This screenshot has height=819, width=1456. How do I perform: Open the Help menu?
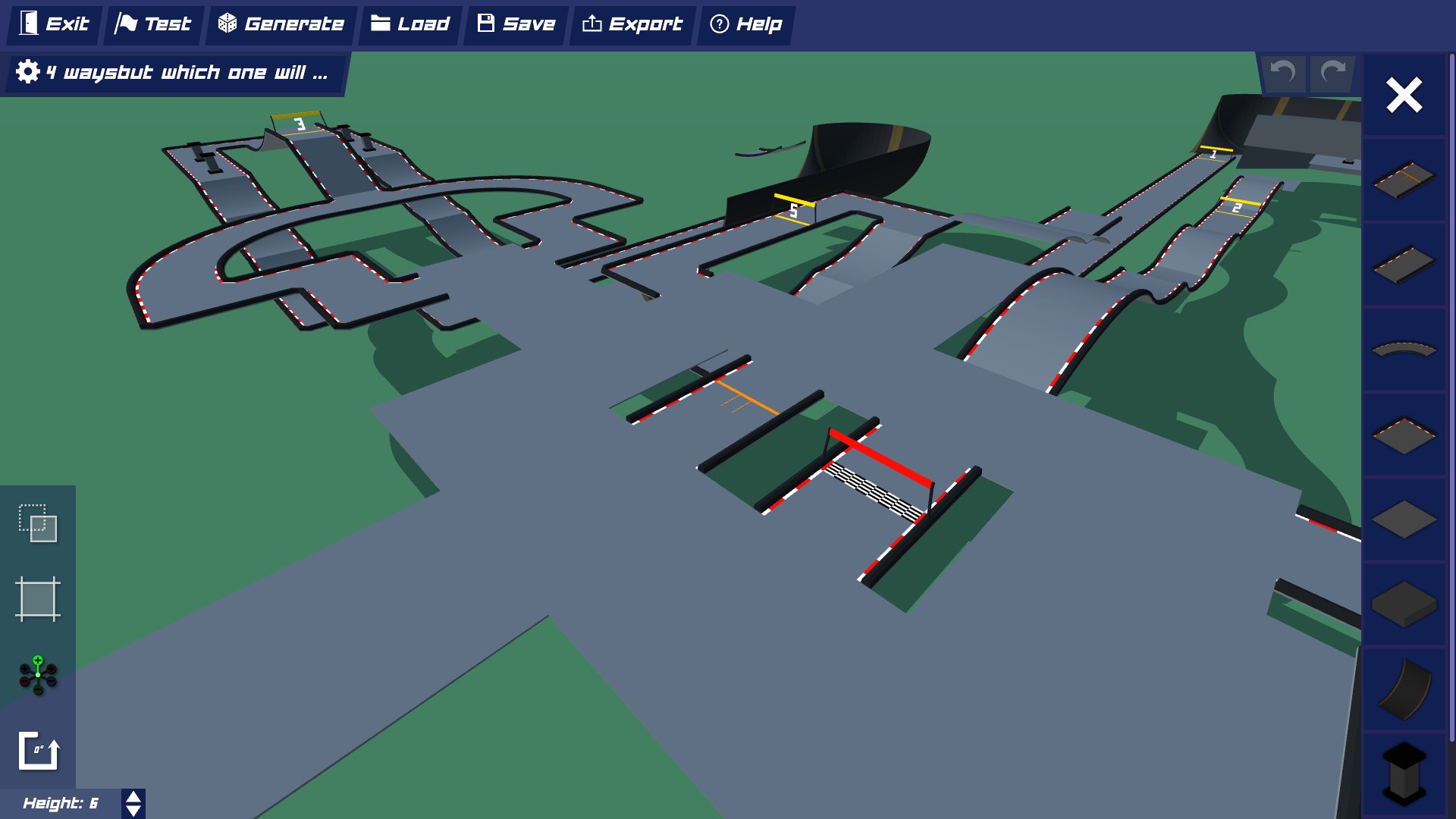point(745,24)
